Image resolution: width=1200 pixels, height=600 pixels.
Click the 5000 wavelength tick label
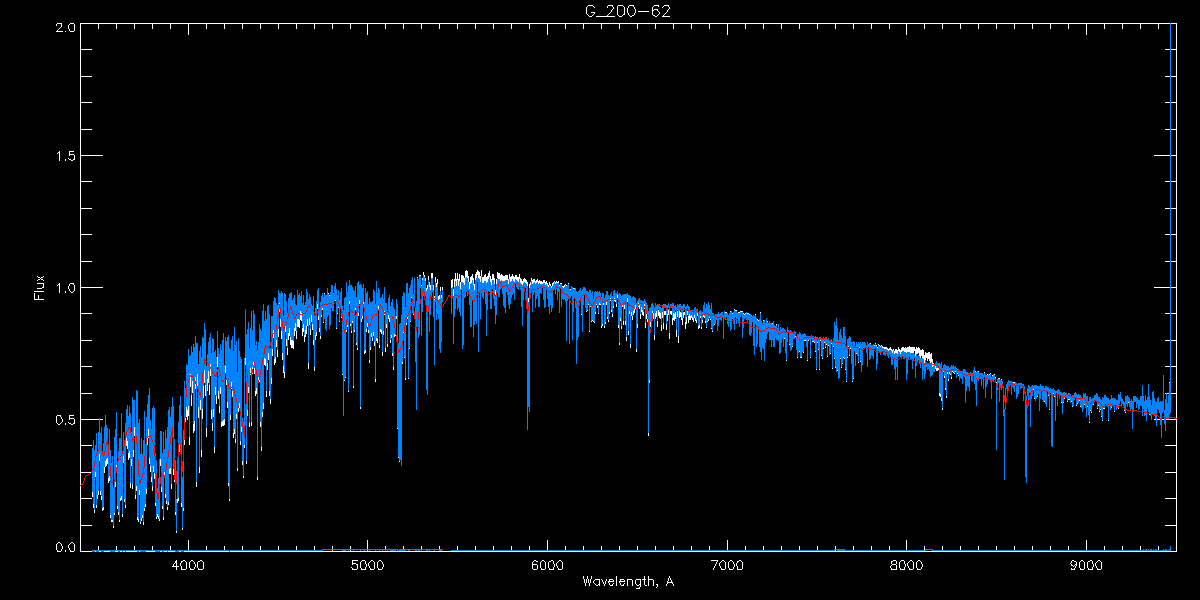point(368,564)
